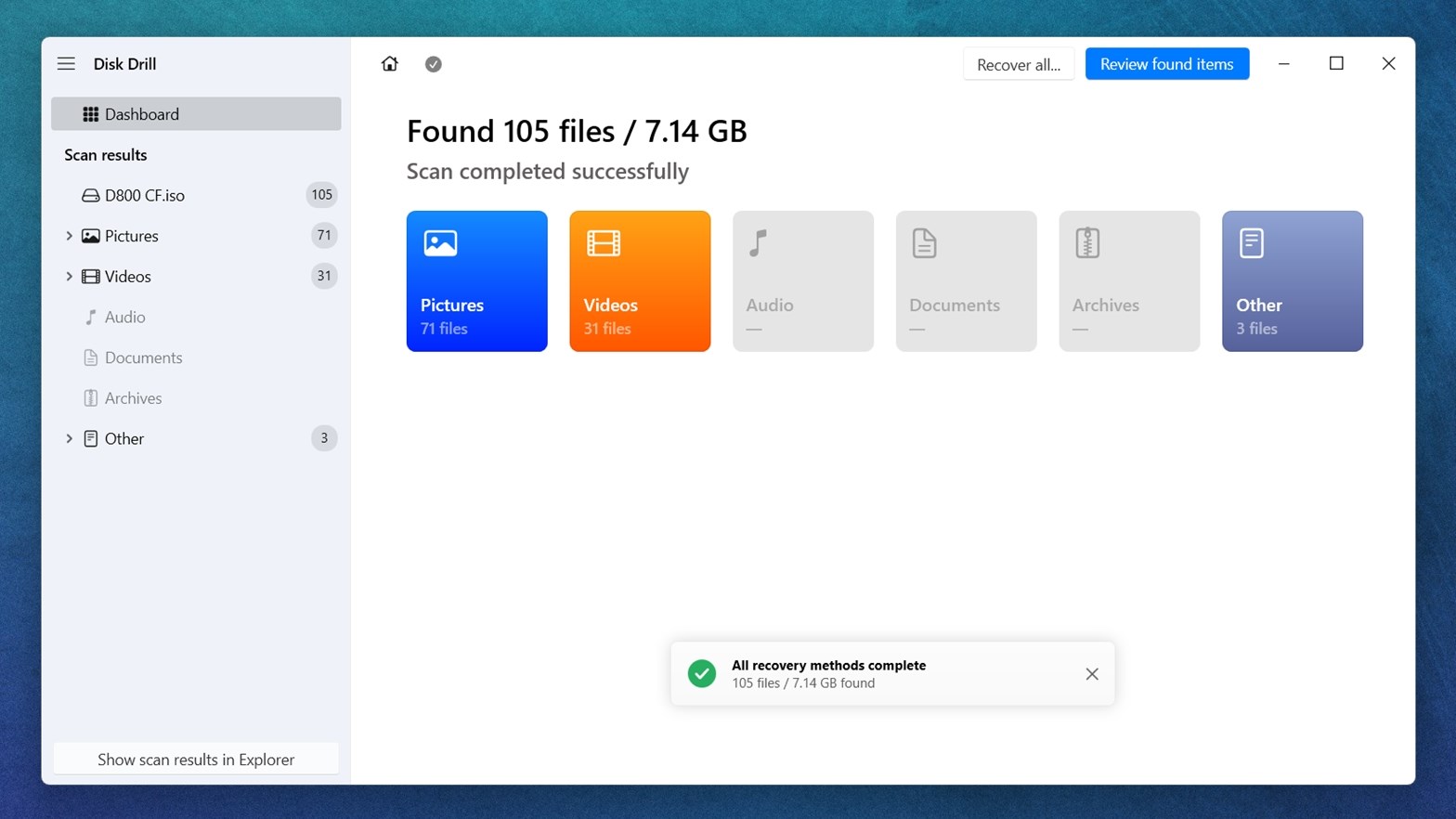Click the Recover all... button
This screenshot has height=819, width=1456.
1019,64
